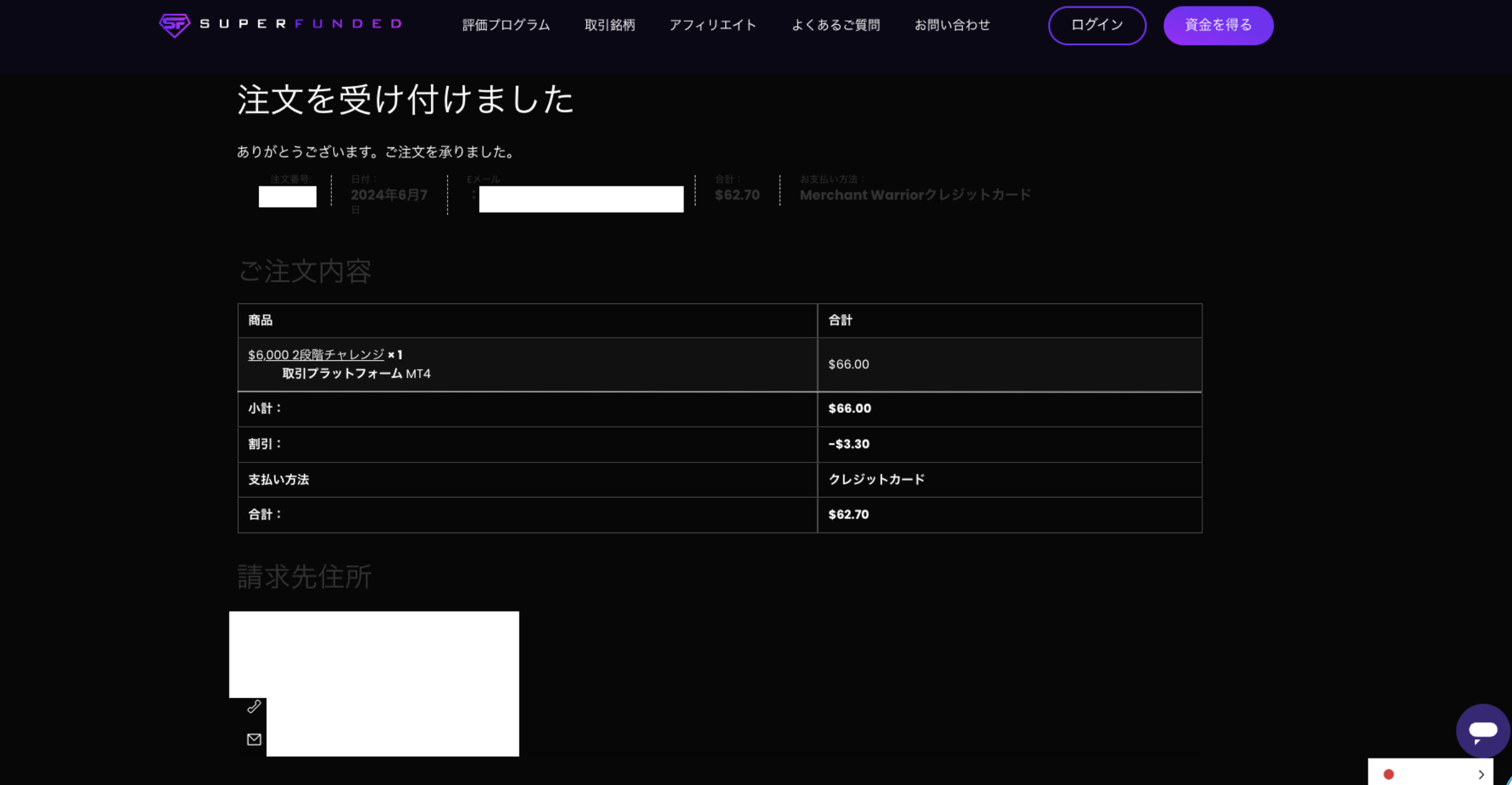Click the phone icon in billing address
The height and width of the screenshot is (785, 1512).
click(x=254, y=706)
